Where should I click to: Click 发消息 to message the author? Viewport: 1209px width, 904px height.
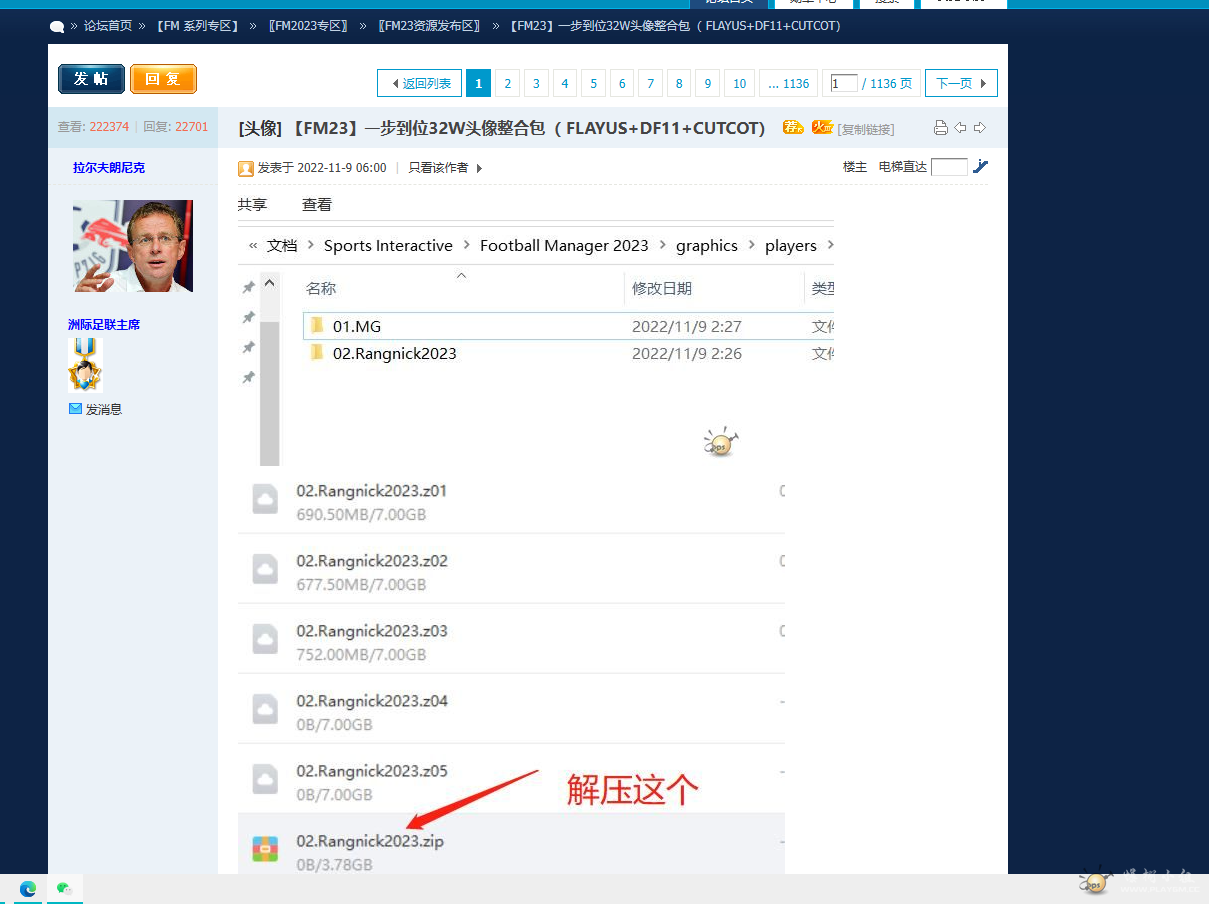pos(104,409)
